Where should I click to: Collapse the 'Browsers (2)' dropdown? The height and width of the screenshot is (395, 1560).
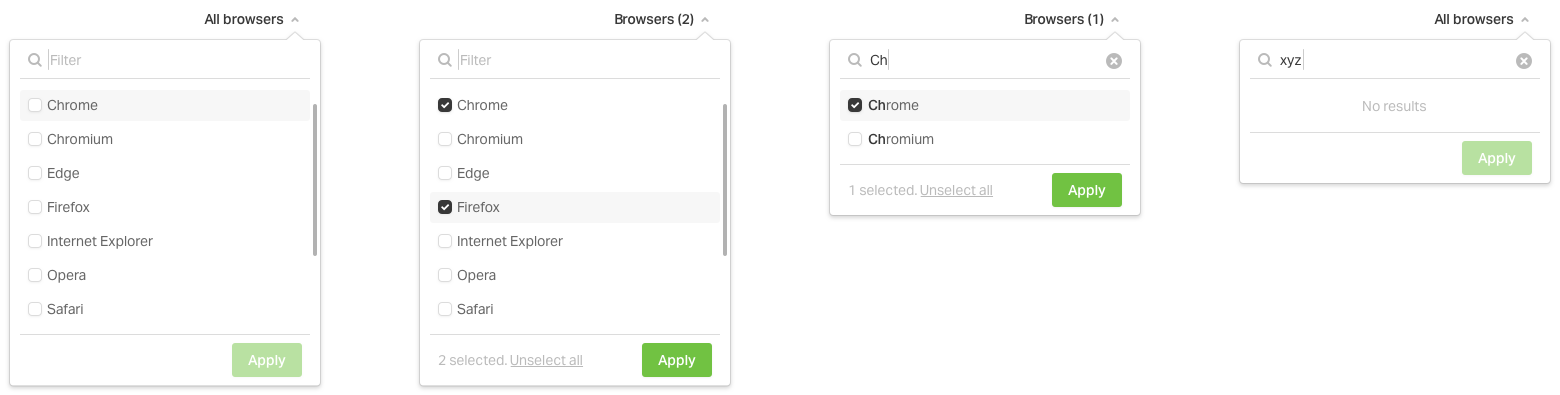click(x=662, y=19)
